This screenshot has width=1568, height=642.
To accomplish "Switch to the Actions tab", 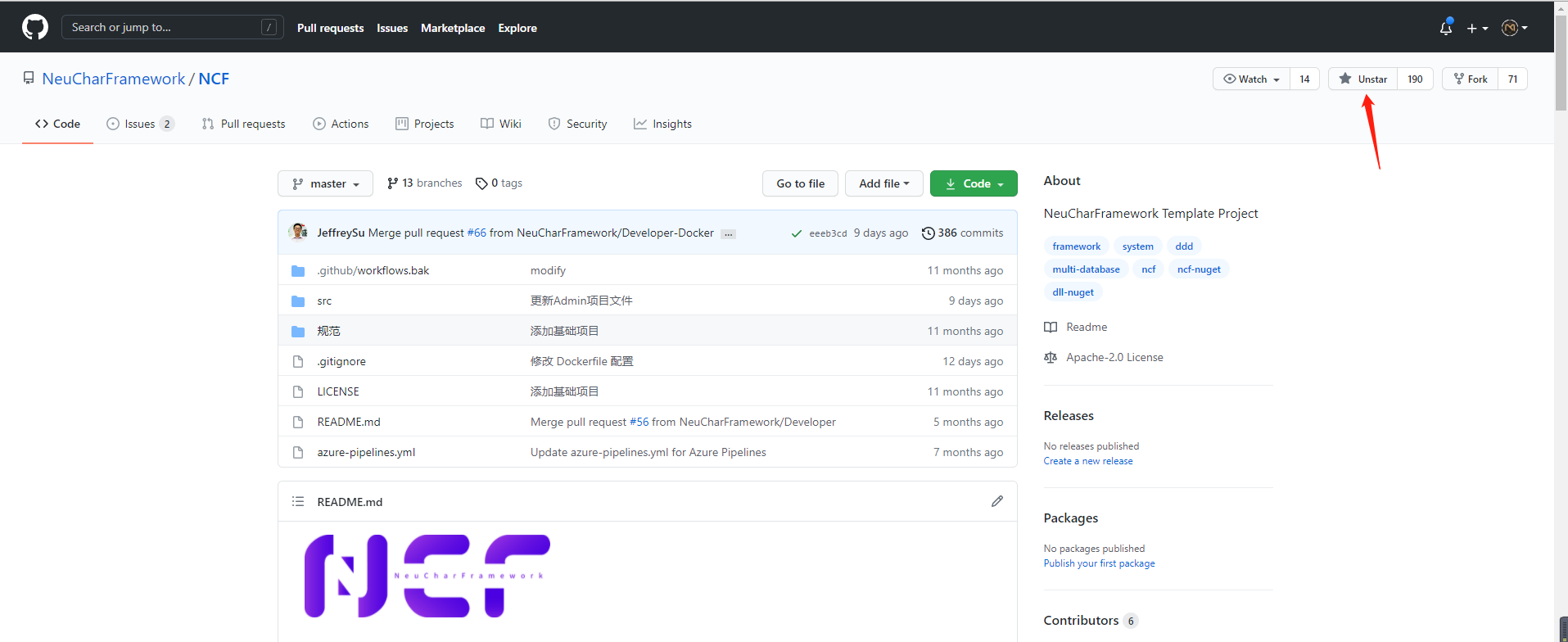I will click(341, 124).
